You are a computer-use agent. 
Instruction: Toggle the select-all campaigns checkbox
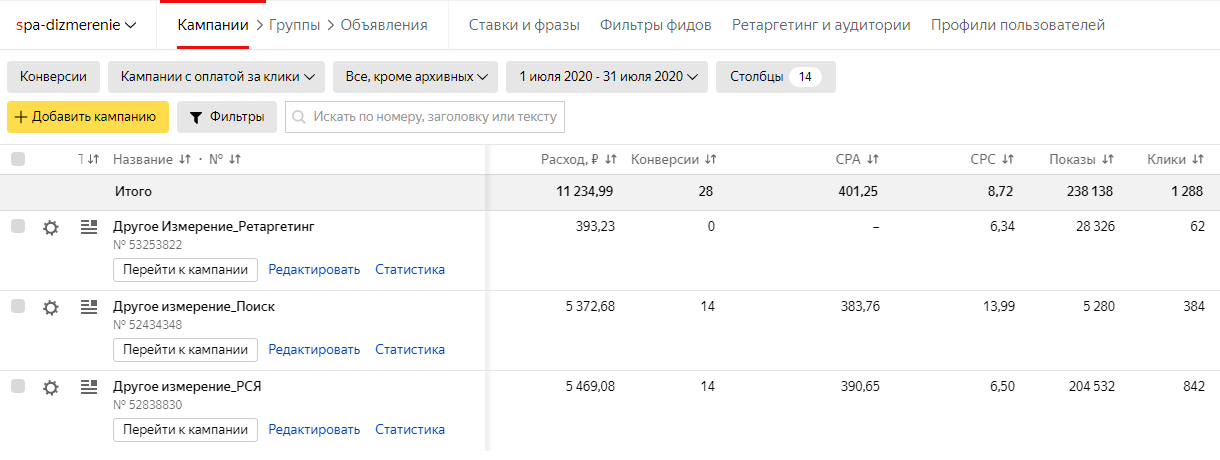click(18, 159)
